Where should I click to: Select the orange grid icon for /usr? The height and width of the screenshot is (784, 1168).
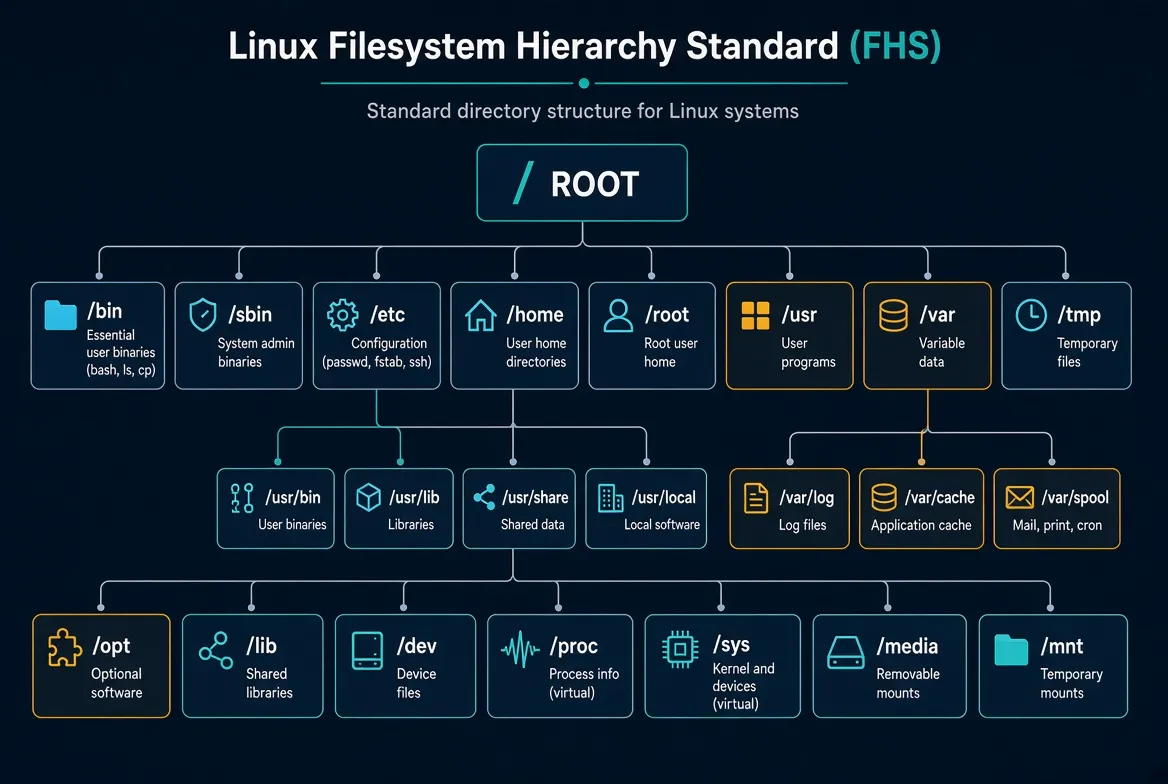point(755,315)
